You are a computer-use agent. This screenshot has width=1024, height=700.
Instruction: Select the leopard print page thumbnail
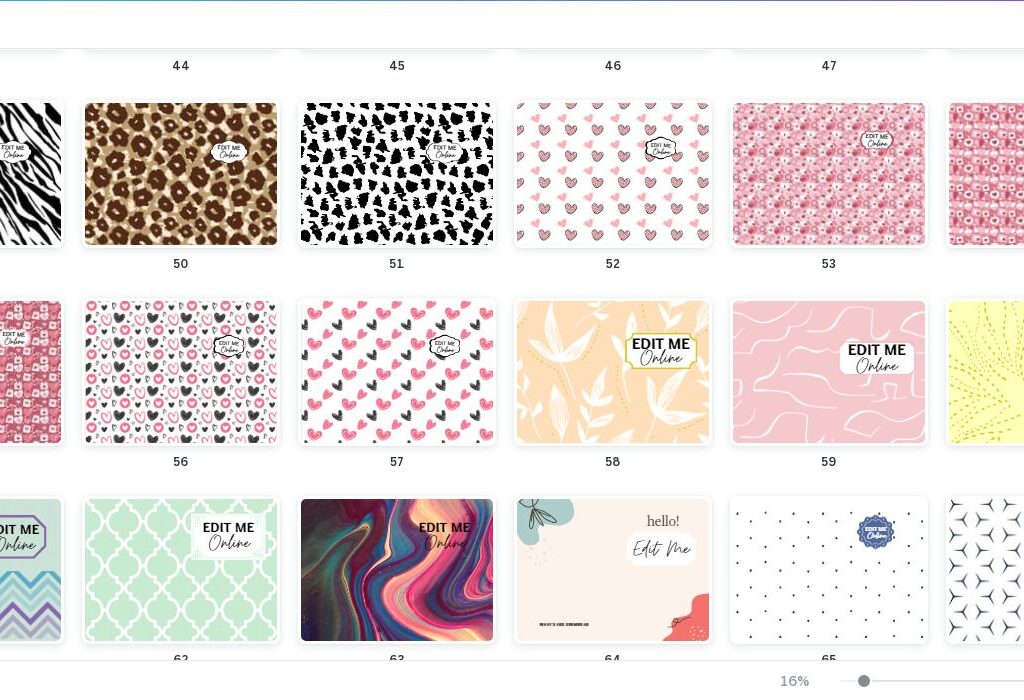pyautogui.click(x=181, y=174)
